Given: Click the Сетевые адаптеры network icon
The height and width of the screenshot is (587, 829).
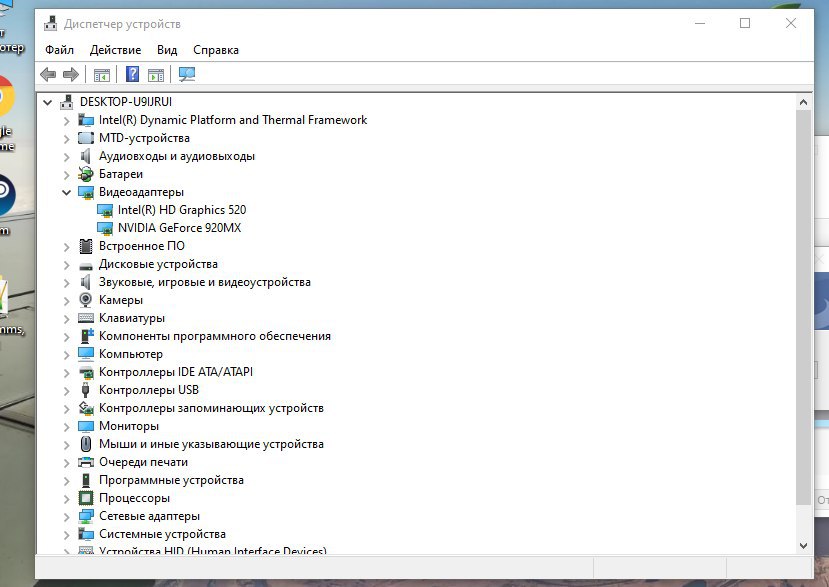Looking at the screenshot, I should point(86,516).
